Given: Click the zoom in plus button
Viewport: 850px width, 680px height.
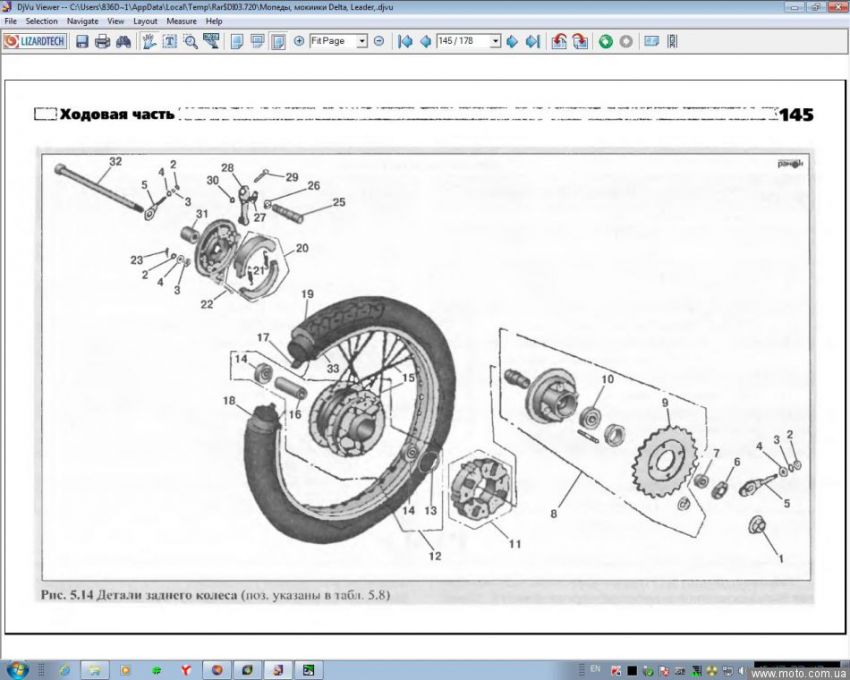Looking at the screenshot, I should pyautogui.click(x=299, y=41).
